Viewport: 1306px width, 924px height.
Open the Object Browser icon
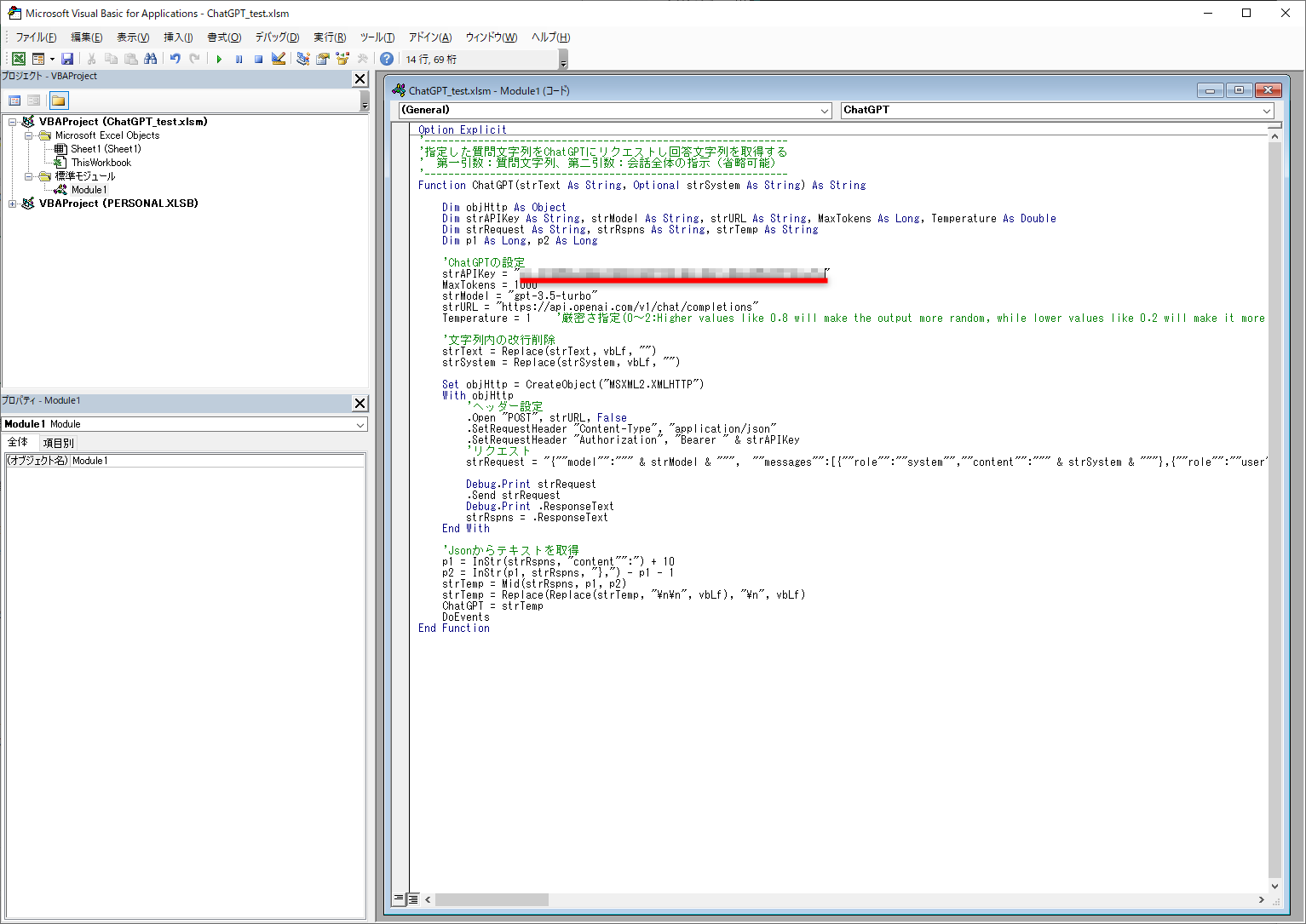[342, 59]
